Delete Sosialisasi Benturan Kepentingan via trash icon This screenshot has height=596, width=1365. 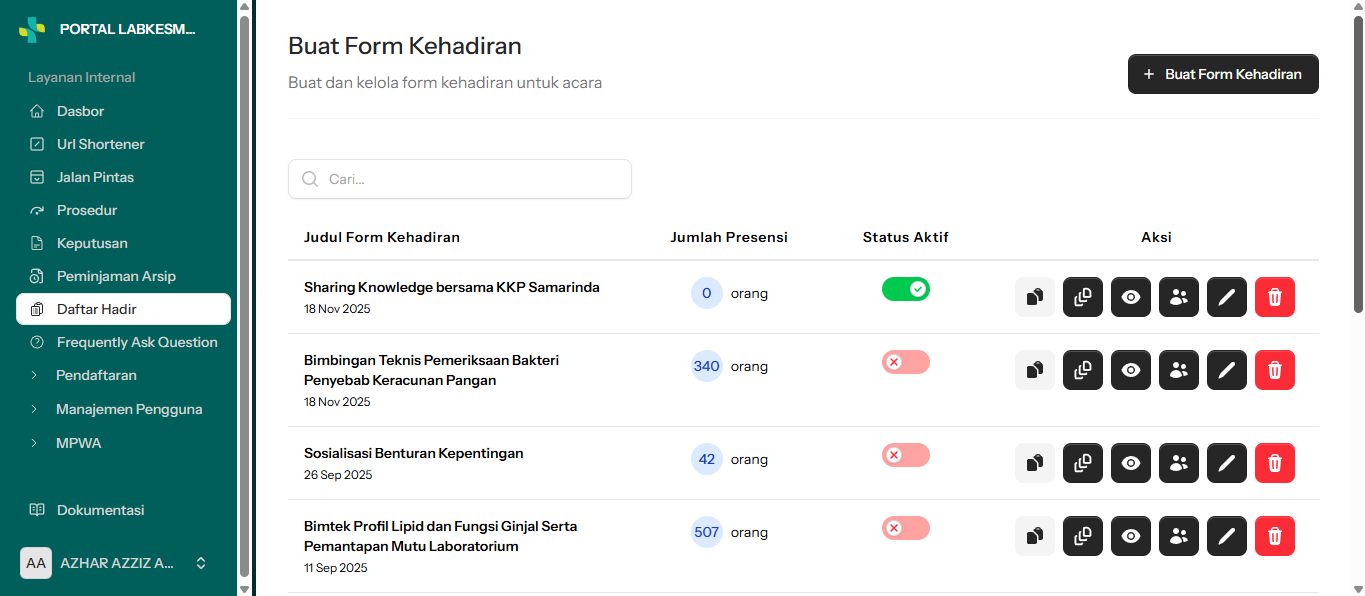[1275, 463]
